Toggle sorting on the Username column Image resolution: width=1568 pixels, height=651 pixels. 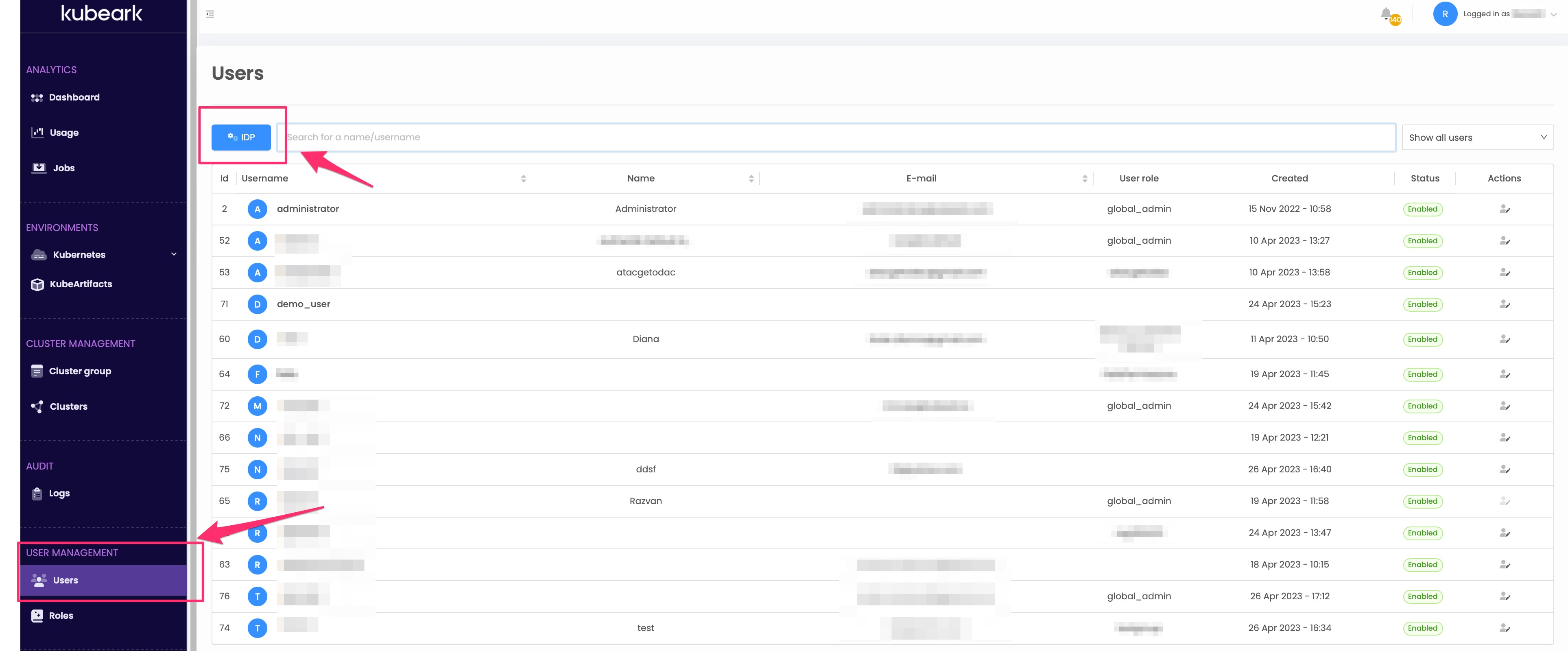coord(523,178)
